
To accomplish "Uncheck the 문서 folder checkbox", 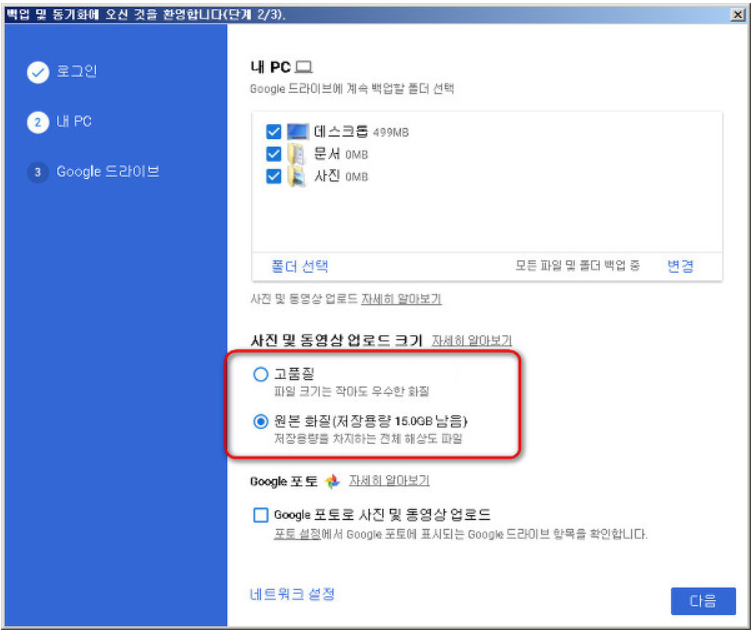I will pyautogui.click(x=273, y=154).
